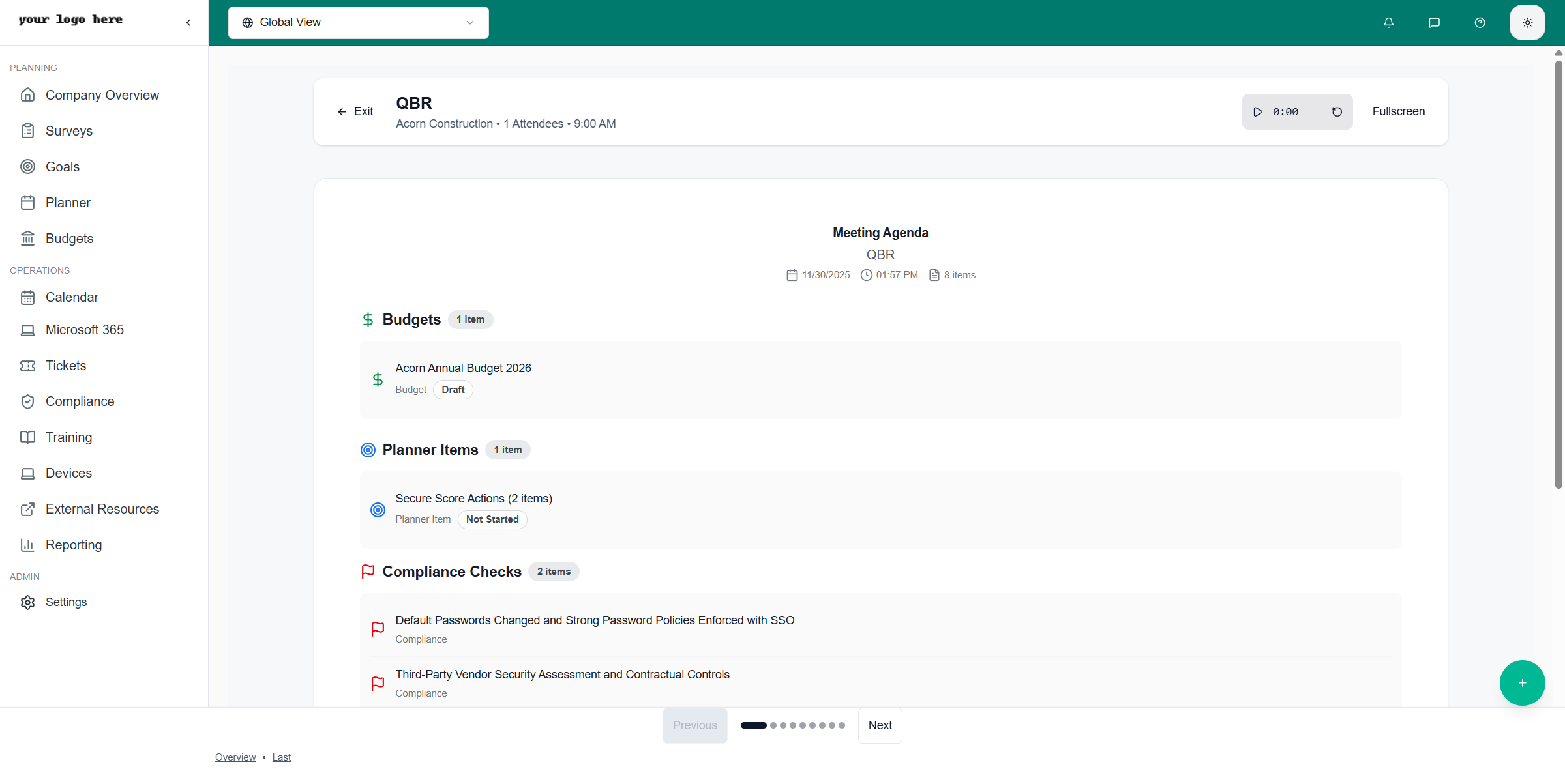Enter Fullscreen mode
Screen dimensions: 1565x784
(1398, 111)
